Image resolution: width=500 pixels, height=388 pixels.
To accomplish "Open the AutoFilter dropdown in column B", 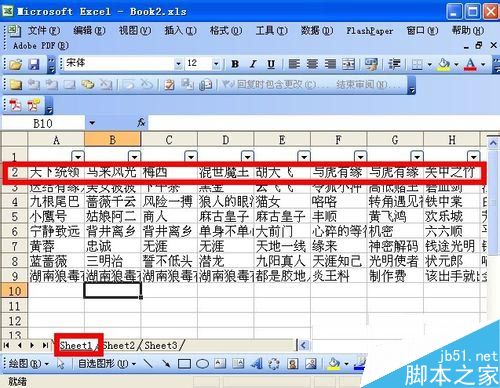I will coord(134,156).
